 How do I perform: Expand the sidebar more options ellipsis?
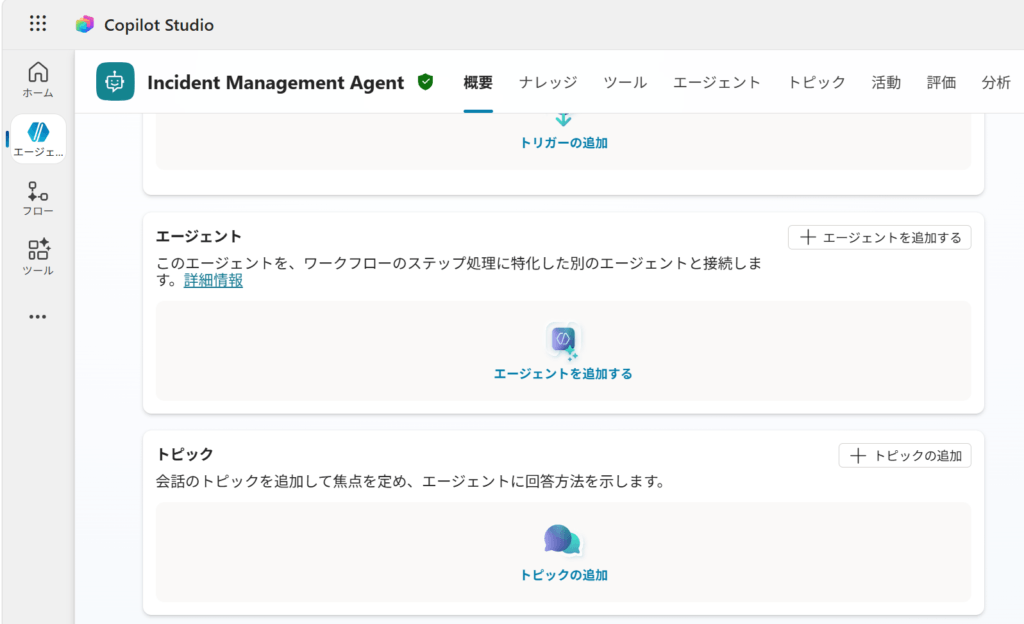tap(38, 317)
